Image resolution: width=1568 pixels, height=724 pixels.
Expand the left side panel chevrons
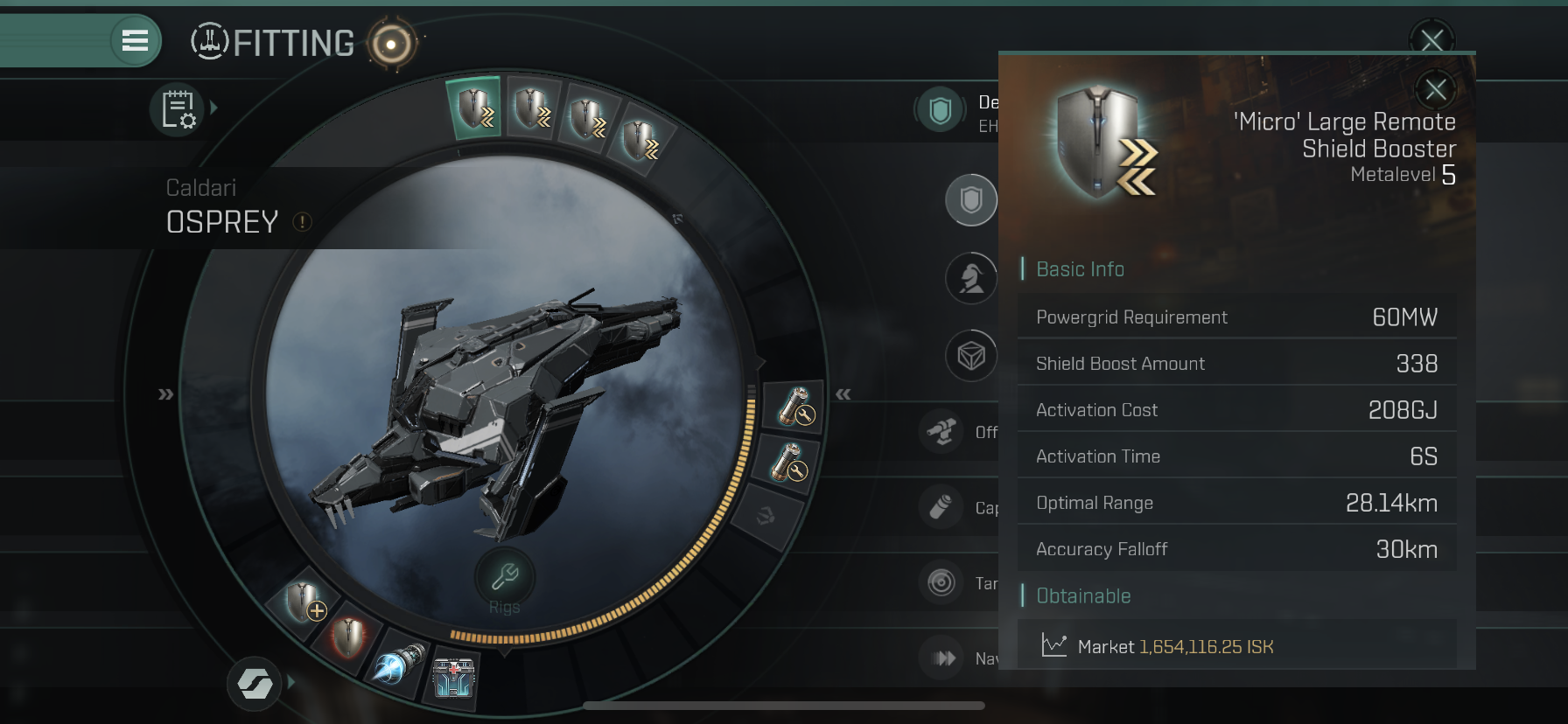pyautogui.click(x=165, y=394)
